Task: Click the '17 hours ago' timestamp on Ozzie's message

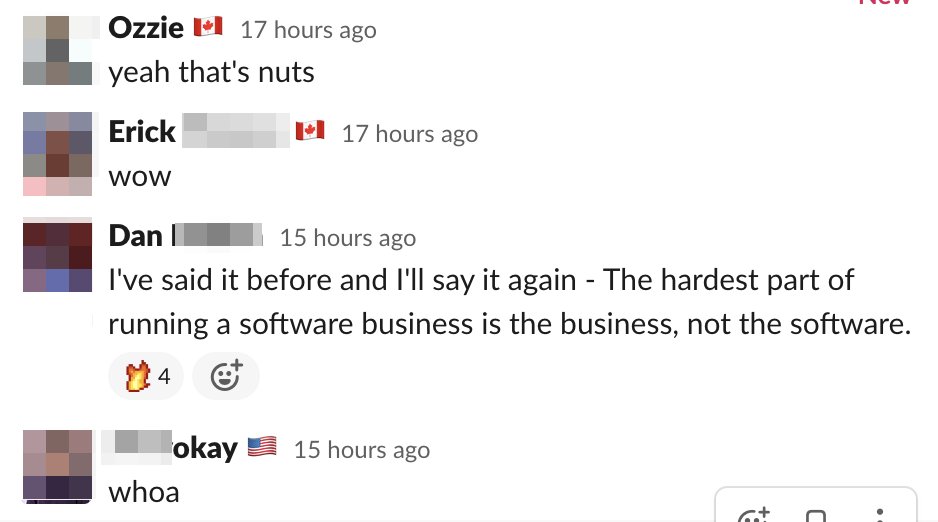Action: click(x=308, y=30)
